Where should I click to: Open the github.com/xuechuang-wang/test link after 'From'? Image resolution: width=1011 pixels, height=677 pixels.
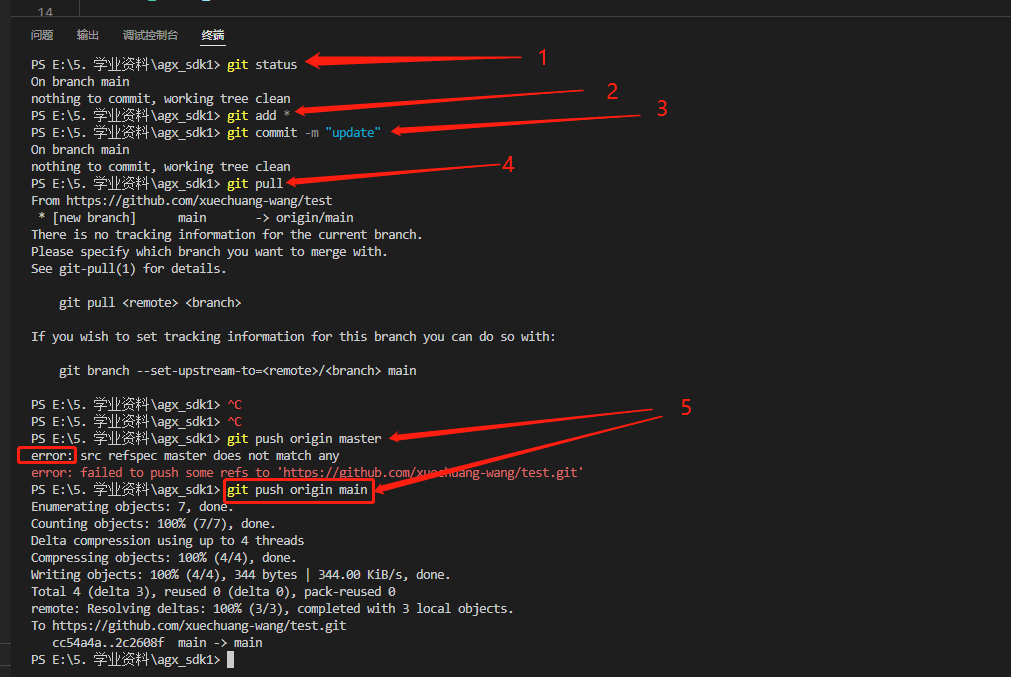coord(199,201)
